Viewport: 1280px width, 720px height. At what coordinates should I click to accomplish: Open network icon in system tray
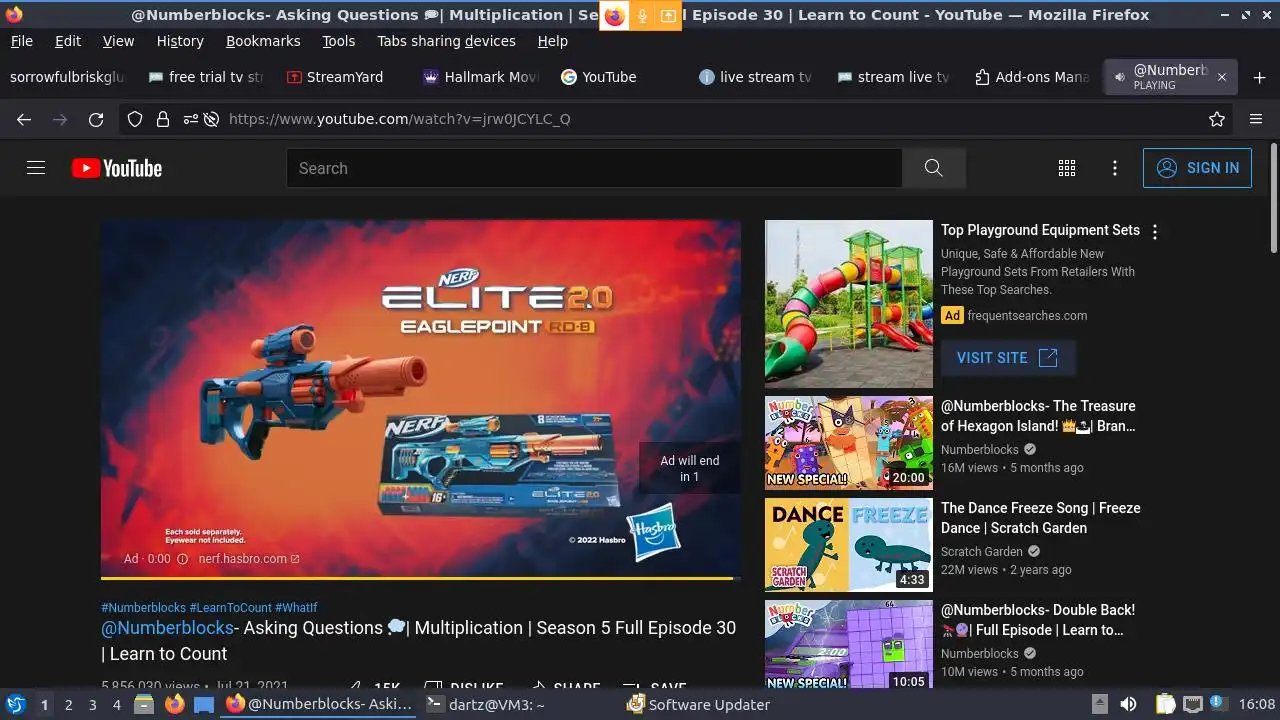pos(1192,704)
